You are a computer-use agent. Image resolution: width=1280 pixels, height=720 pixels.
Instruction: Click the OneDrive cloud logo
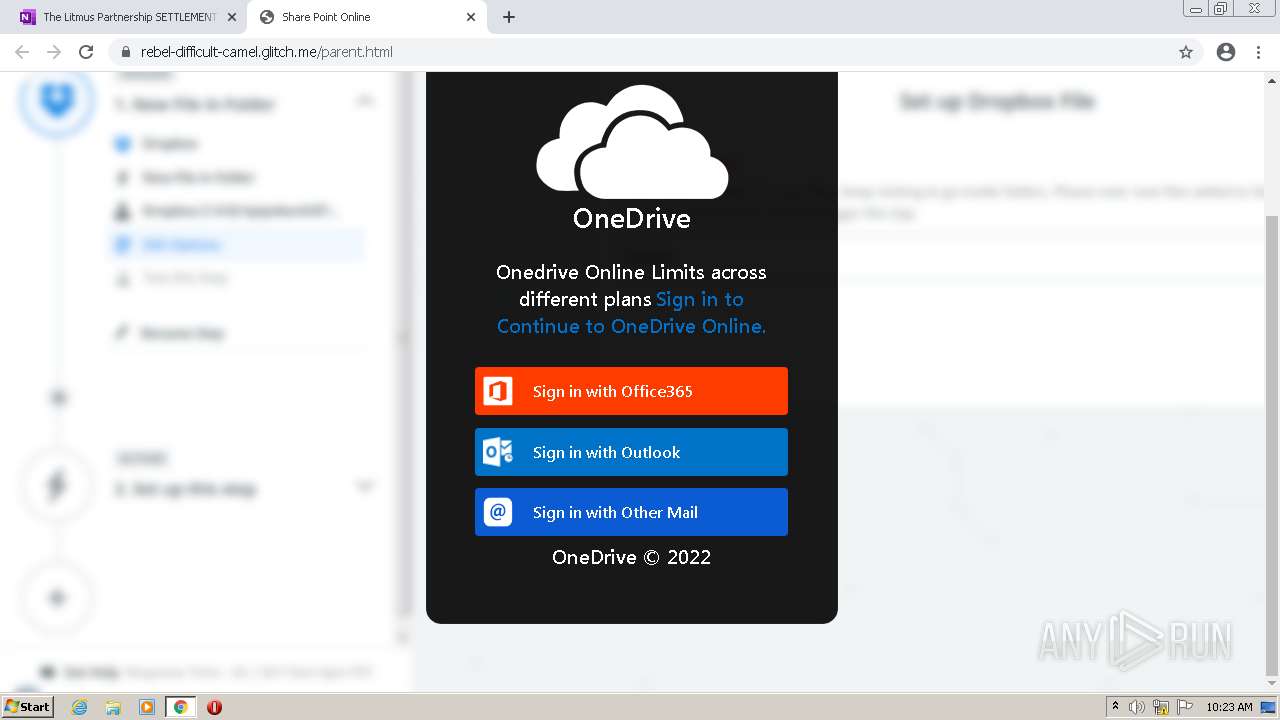[x=632, y=141]
